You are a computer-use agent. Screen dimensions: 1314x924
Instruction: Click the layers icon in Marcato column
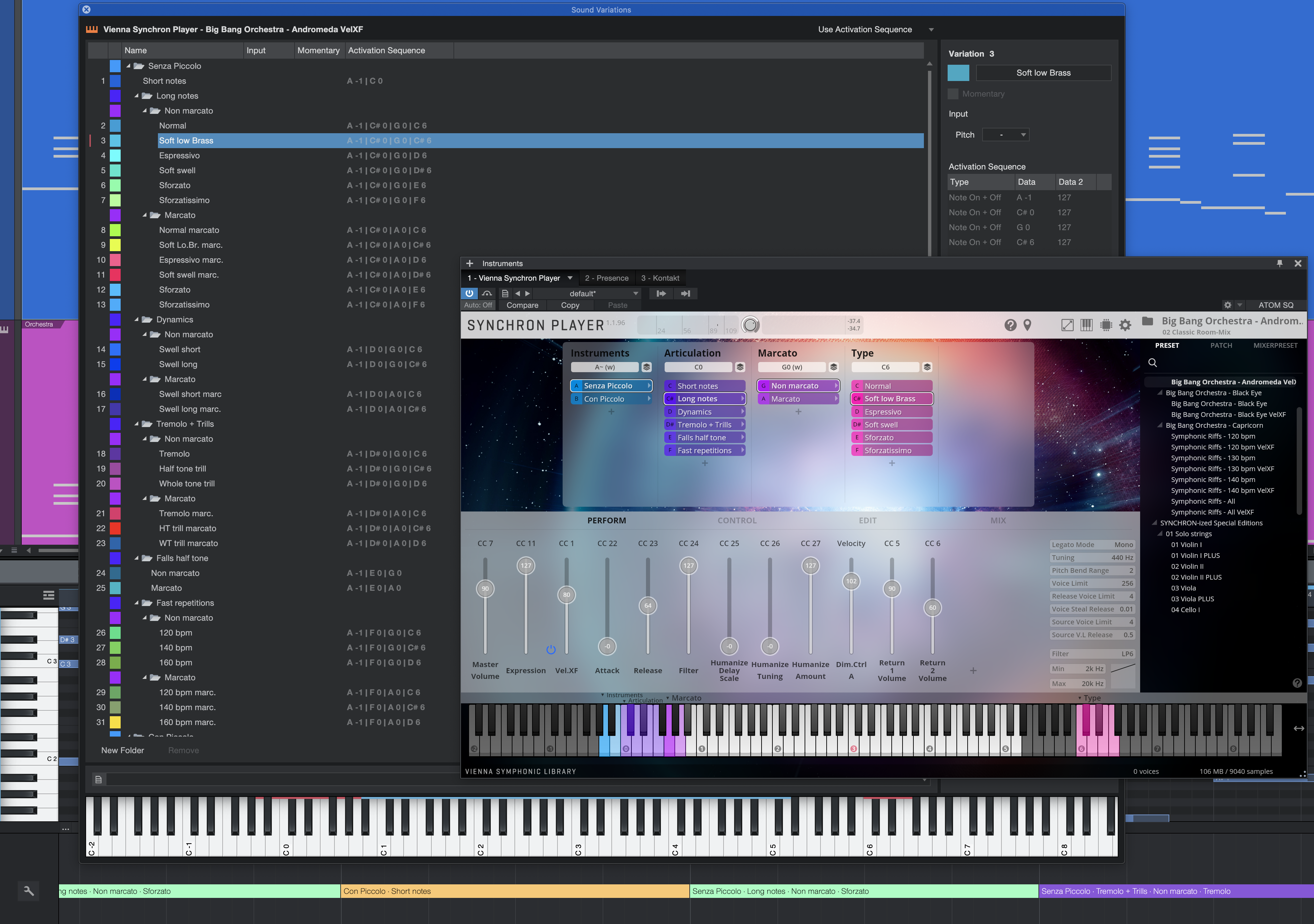(834, 367)
